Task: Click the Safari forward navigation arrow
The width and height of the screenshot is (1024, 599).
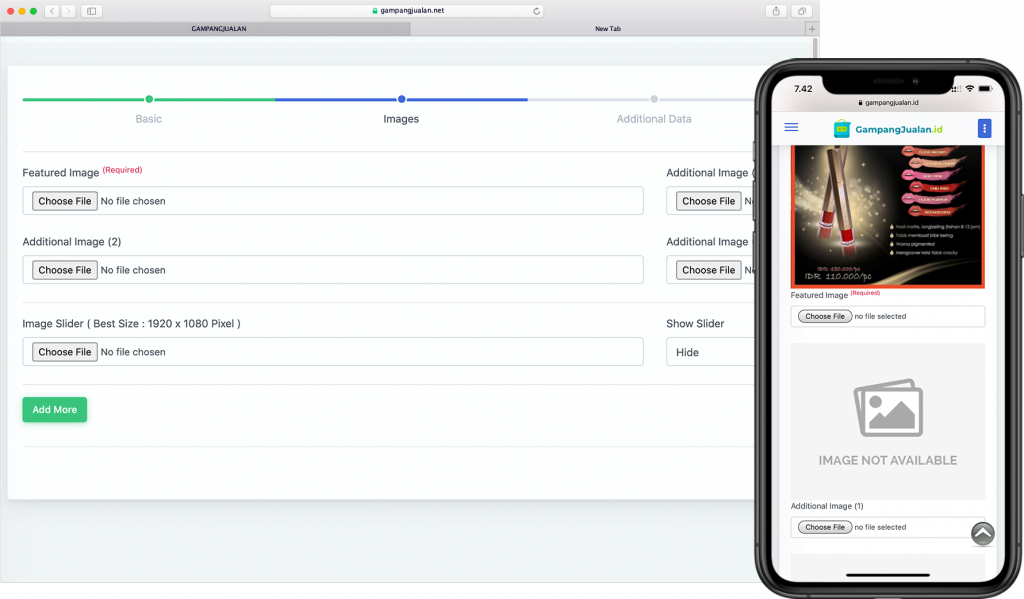Action: [68, 11]
